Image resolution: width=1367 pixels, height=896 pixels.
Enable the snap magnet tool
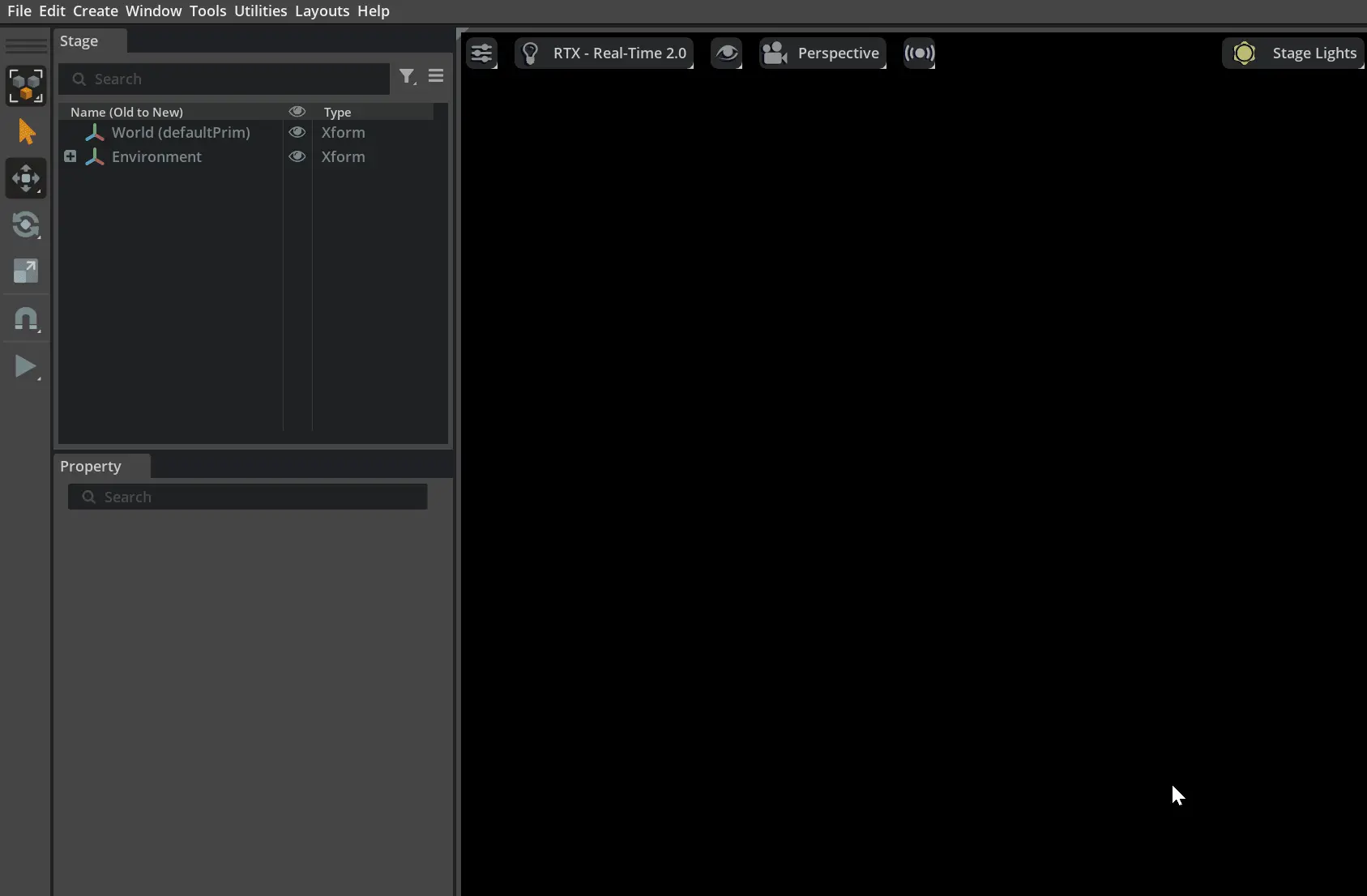[26, 318]
